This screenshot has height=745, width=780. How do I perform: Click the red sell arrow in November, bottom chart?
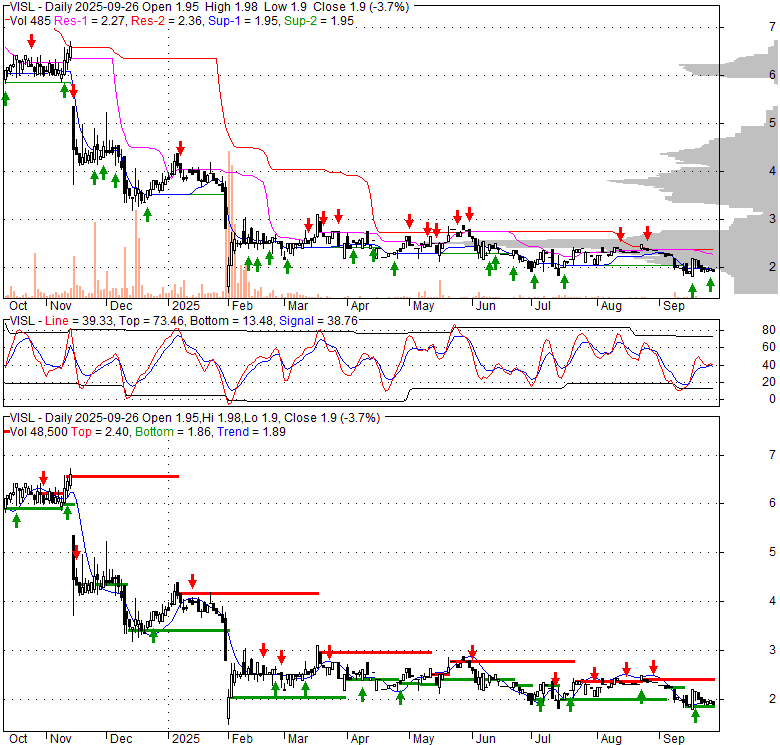76,552
